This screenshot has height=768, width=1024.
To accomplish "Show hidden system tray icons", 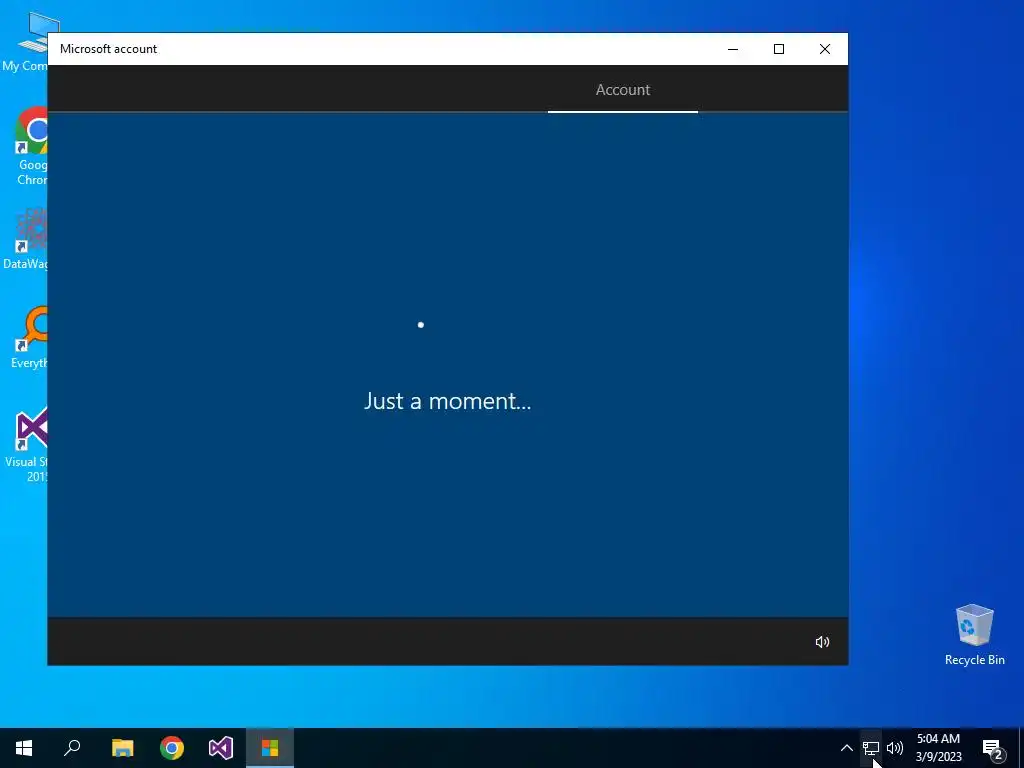I will coord(846,748).
